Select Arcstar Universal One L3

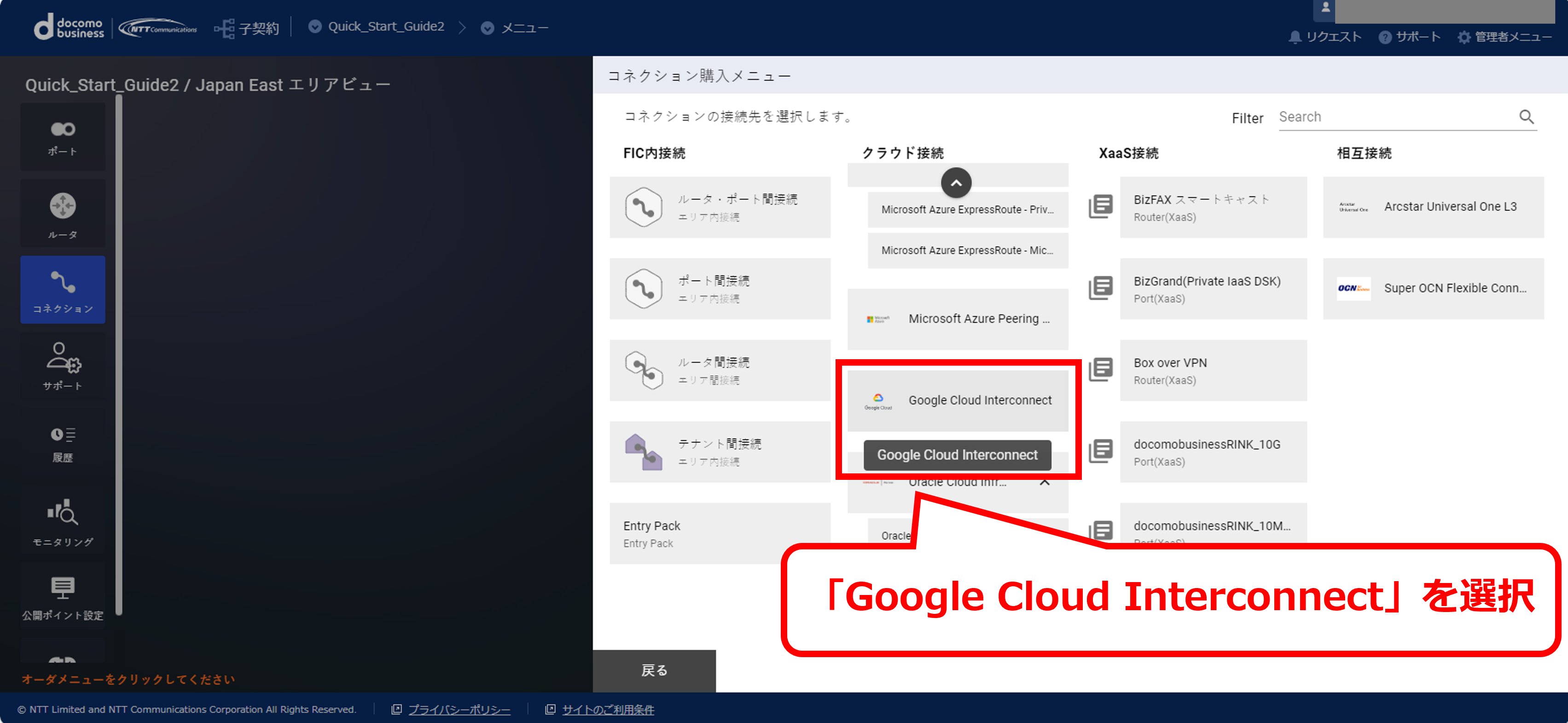pyautogui.click(x=1434, y=208)
